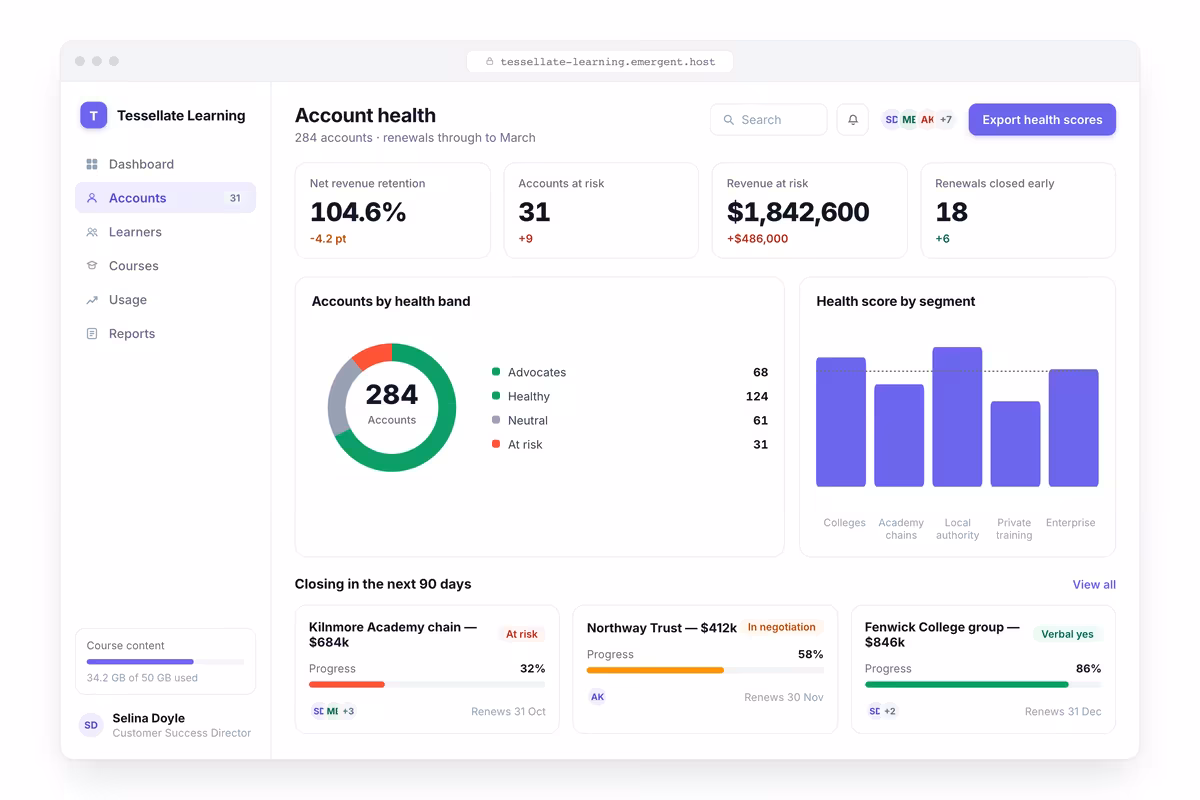Click the Usage trend arrow icon
This screenshot has height=800, width=1200.
[92, 300]
